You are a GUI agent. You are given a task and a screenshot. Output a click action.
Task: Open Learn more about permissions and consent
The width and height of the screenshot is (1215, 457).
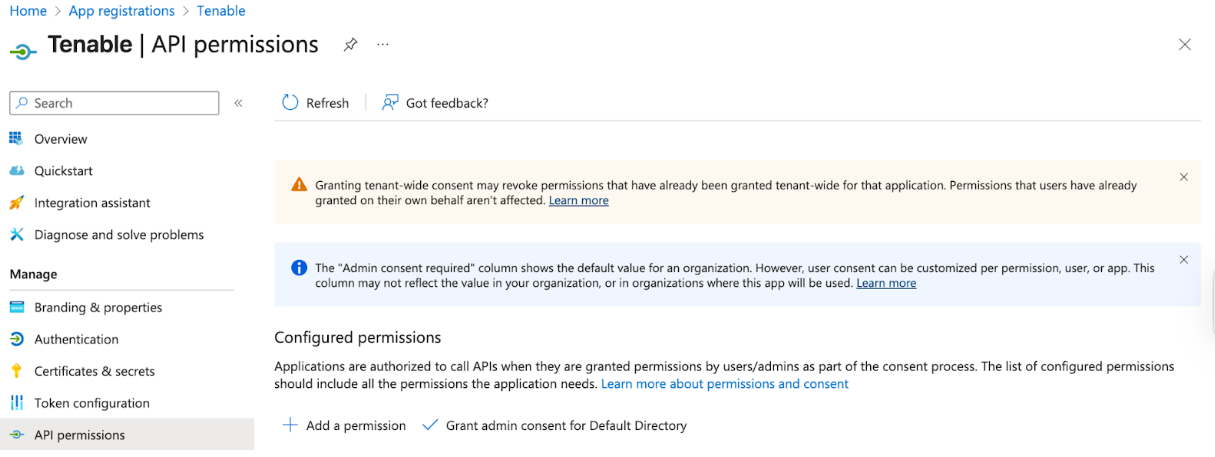pos(724,384)
